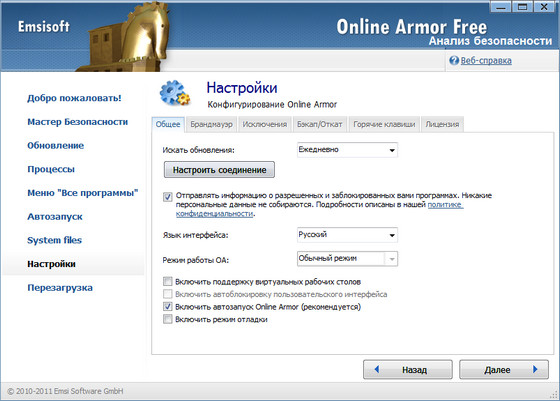Click Конфигурирование Online Armor subtitle
Viewport: 560px width, 401px height.
(x=272, y=104)
